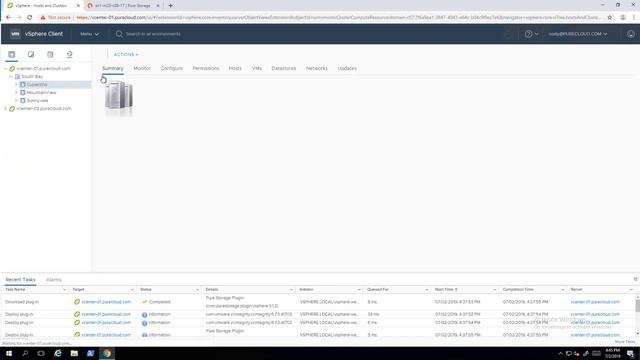Click the taskbar clock

click(x=612, y=353)
